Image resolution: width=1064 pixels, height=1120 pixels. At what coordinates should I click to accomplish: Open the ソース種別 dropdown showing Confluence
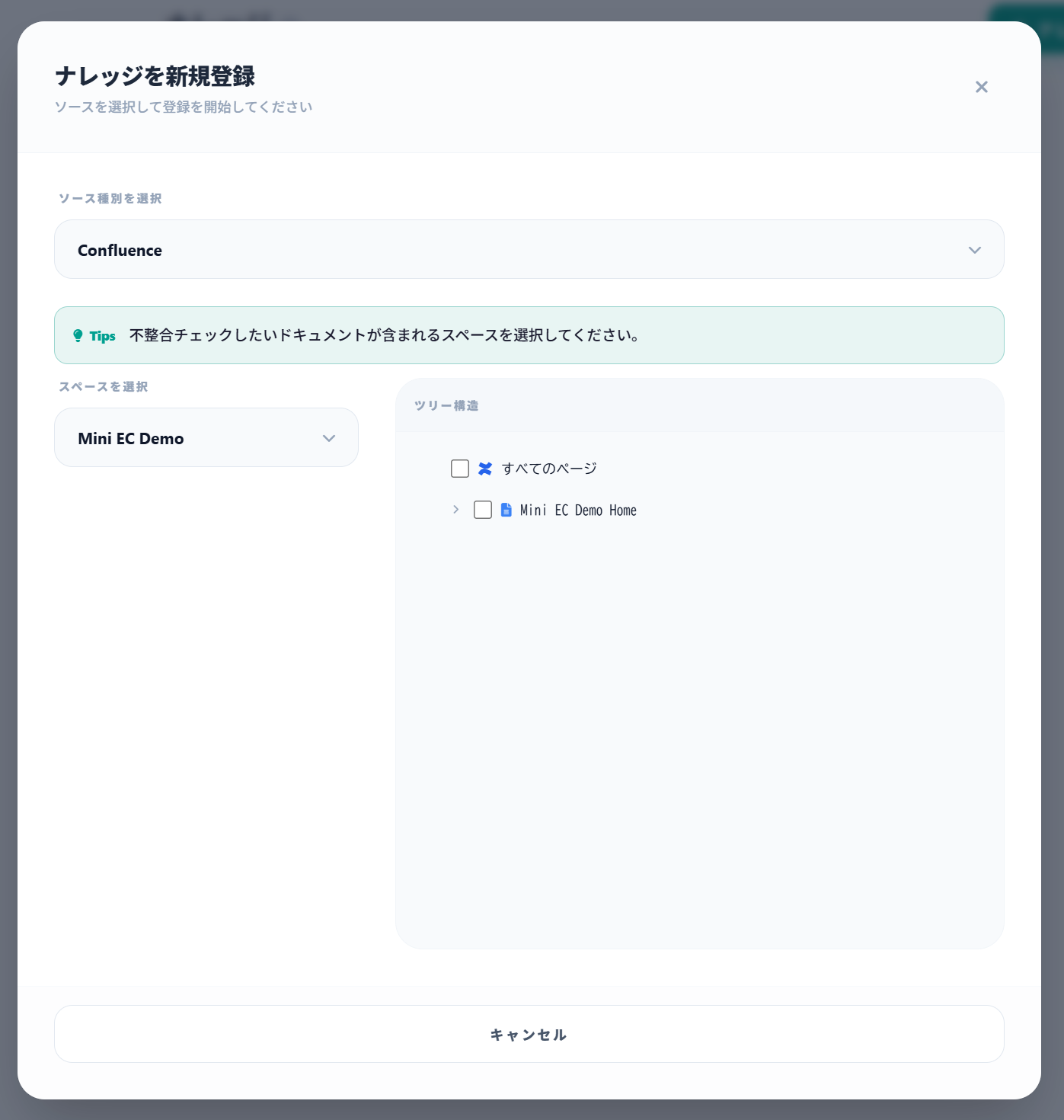pos(529,249)
